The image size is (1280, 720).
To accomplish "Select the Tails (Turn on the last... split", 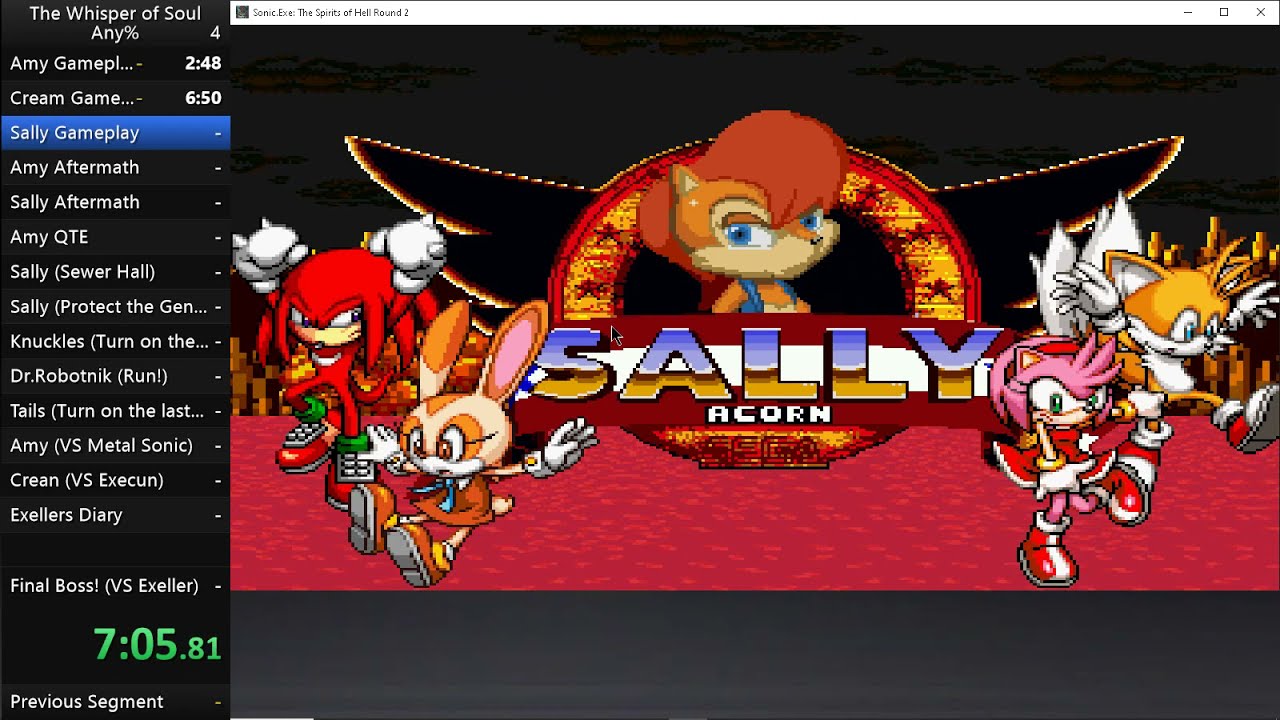I will (x=115, y=411).
